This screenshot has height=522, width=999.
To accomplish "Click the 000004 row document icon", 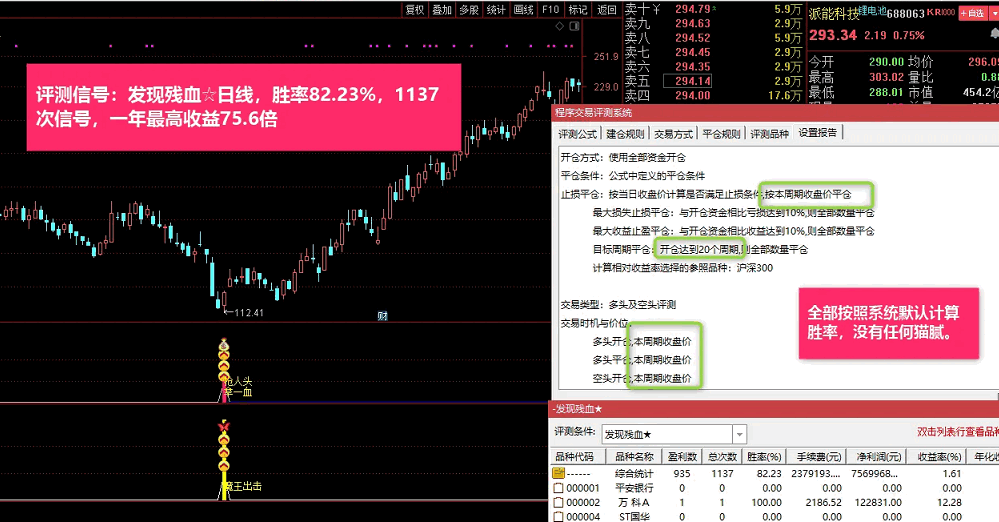I will tap(558, 516).
